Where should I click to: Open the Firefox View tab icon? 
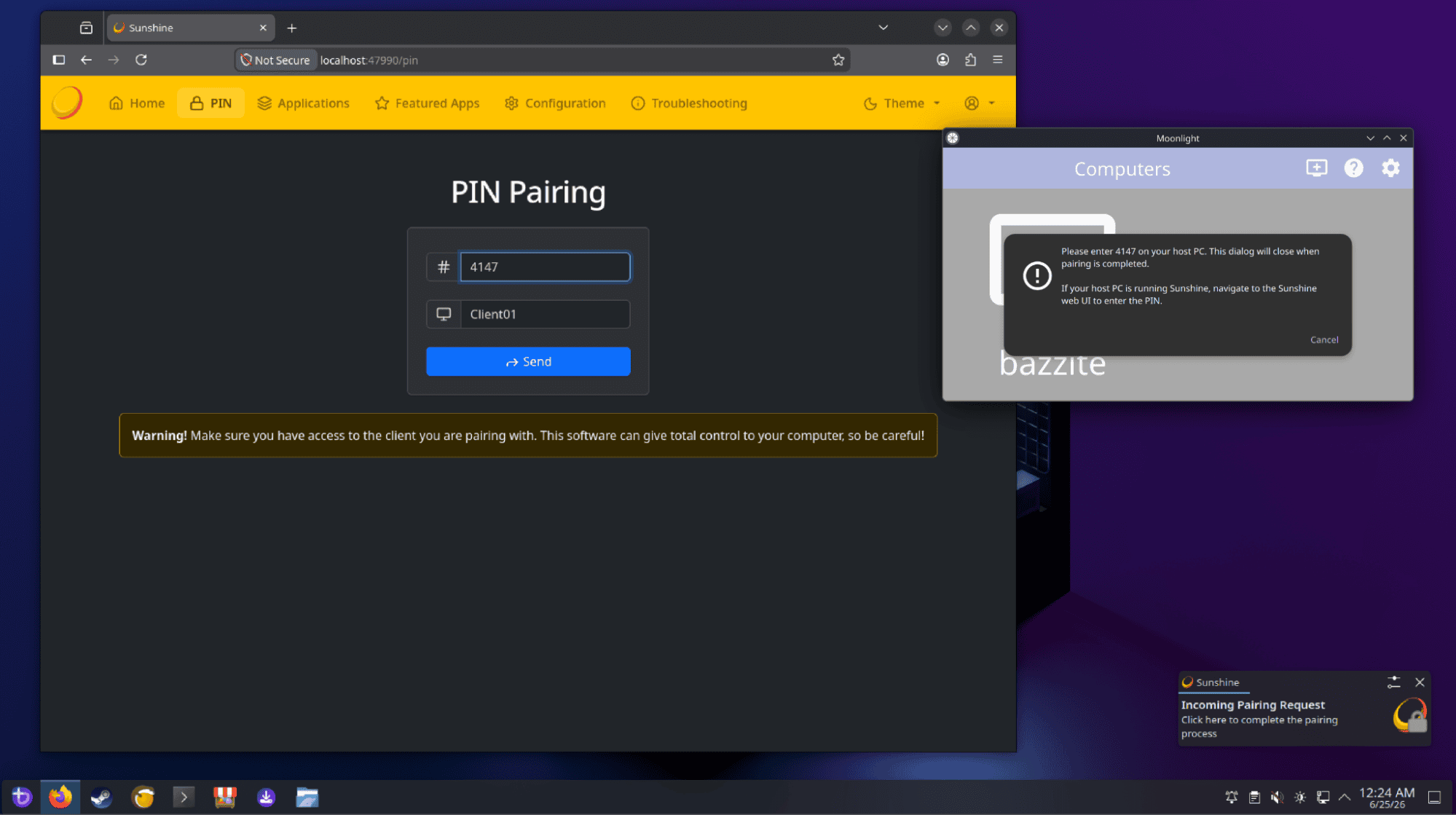tap(86, 28)
